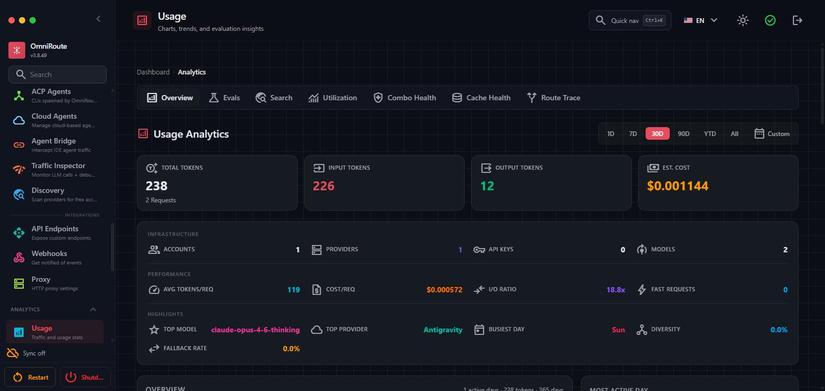The height and width of the screenshot is (391, 825).
Task: Click the Accounts people icon
Action: (x=154, y=249)
